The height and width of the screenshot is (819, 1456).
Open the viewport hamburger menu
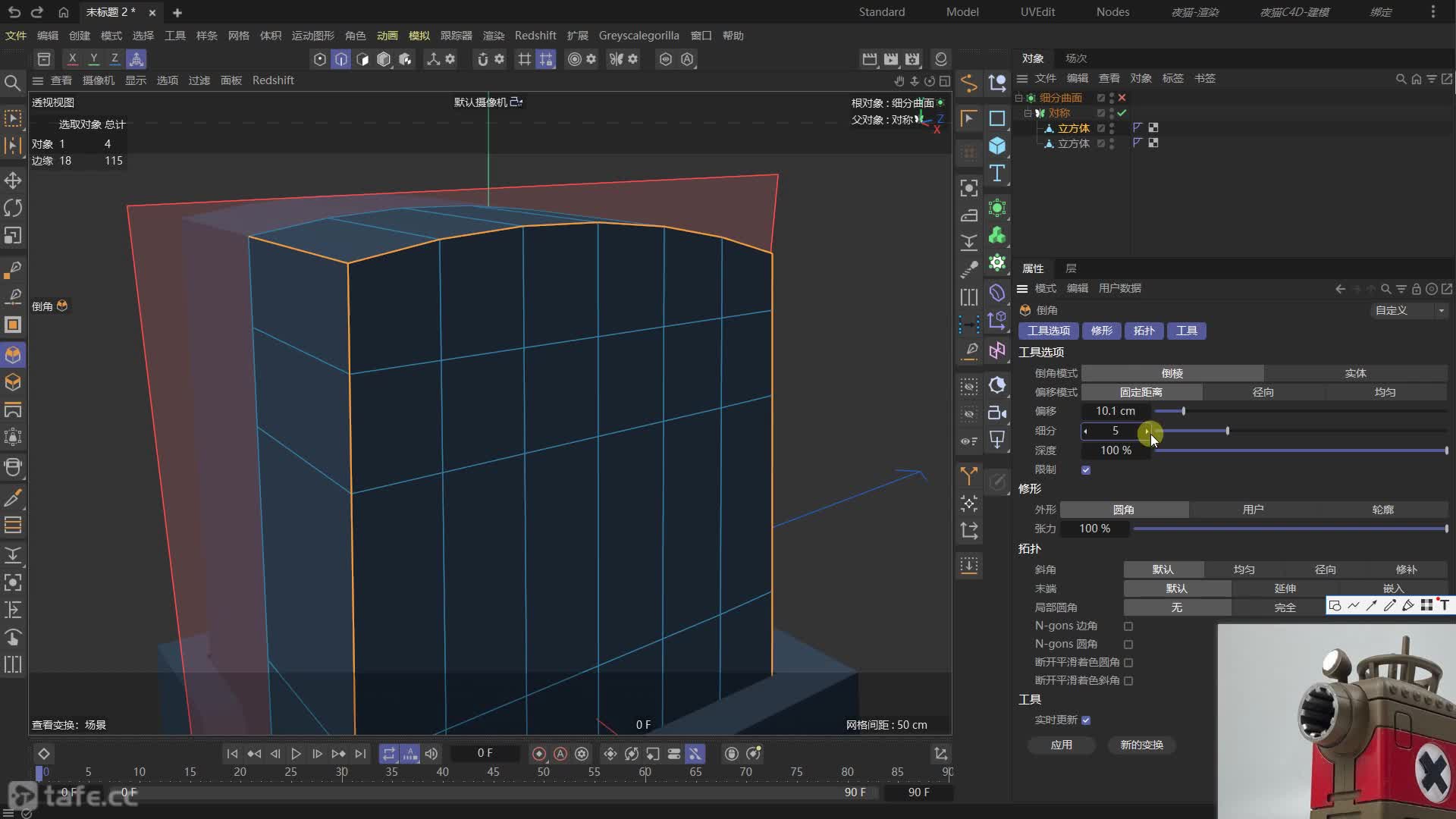click(x=38, y=80)
